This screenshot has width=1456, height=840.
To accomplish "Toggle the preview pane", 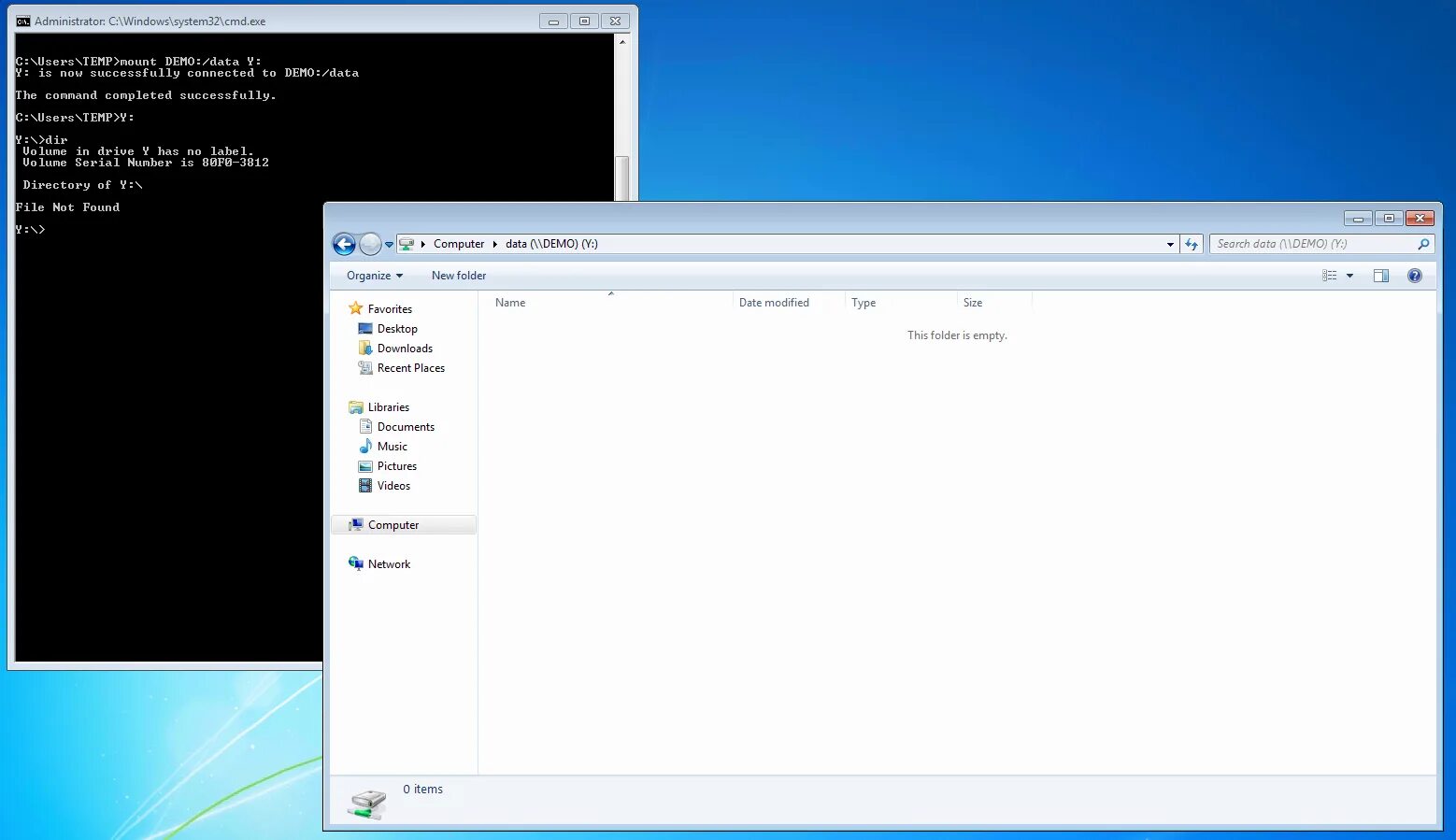I will coord(1381,276).
